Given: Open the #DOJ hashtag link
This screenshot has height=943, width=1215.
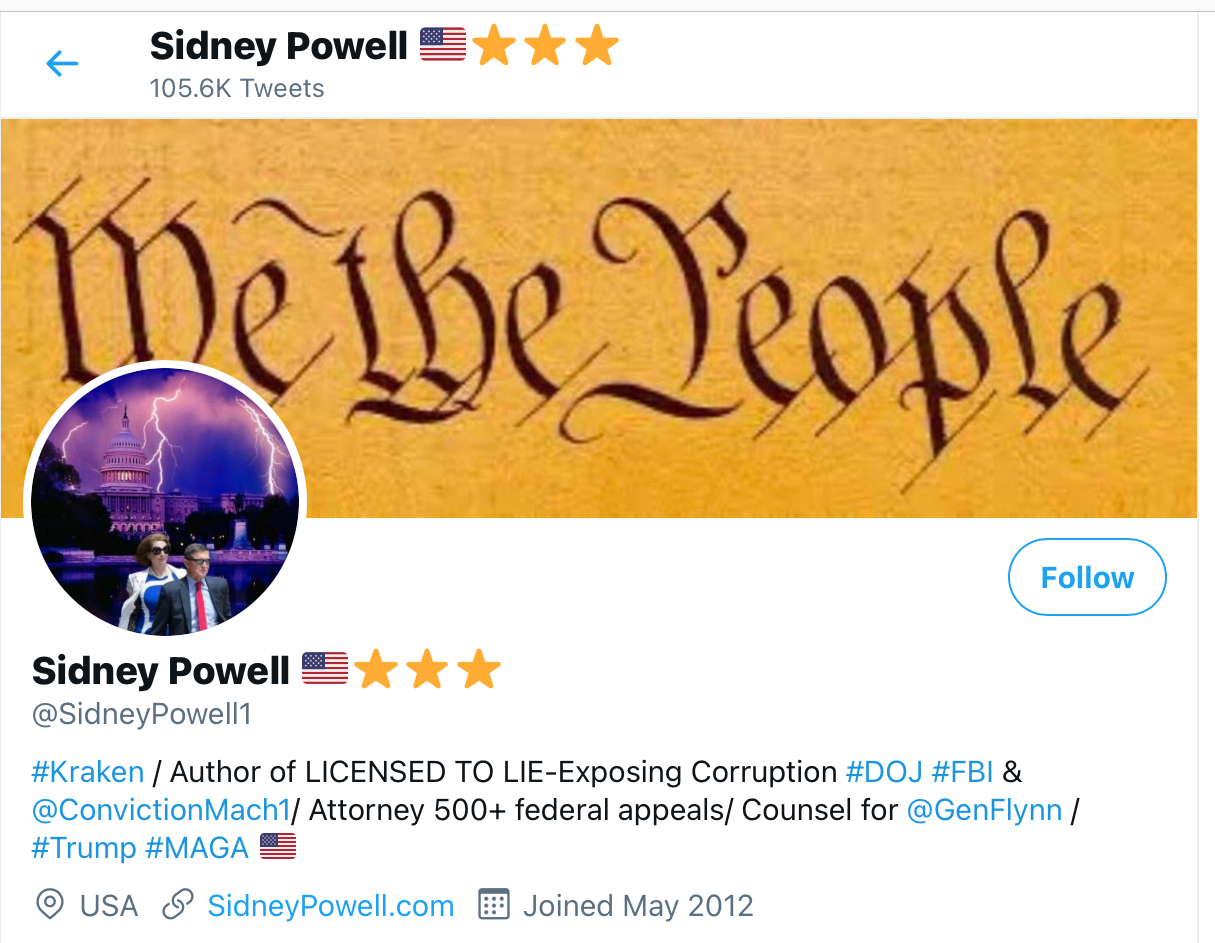Looking at the screenshot, I should click(x=884, y=772).
